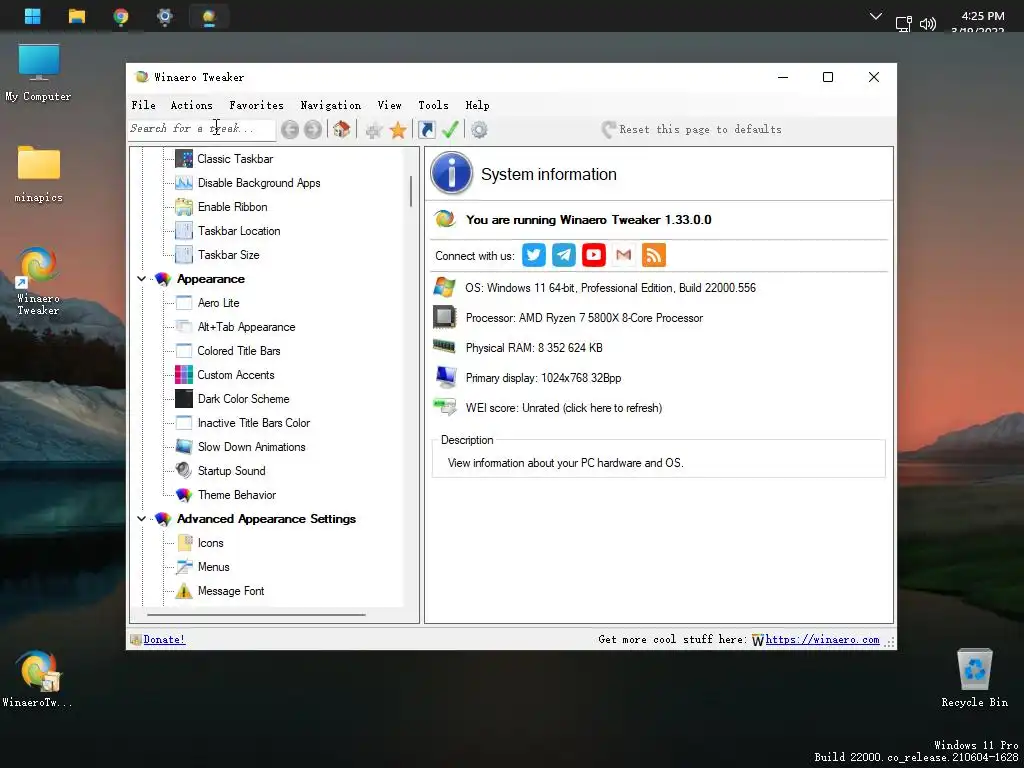
Task: Open File Explorer from the taskbar
Action: pyautogui.click(x=77, y=16)
